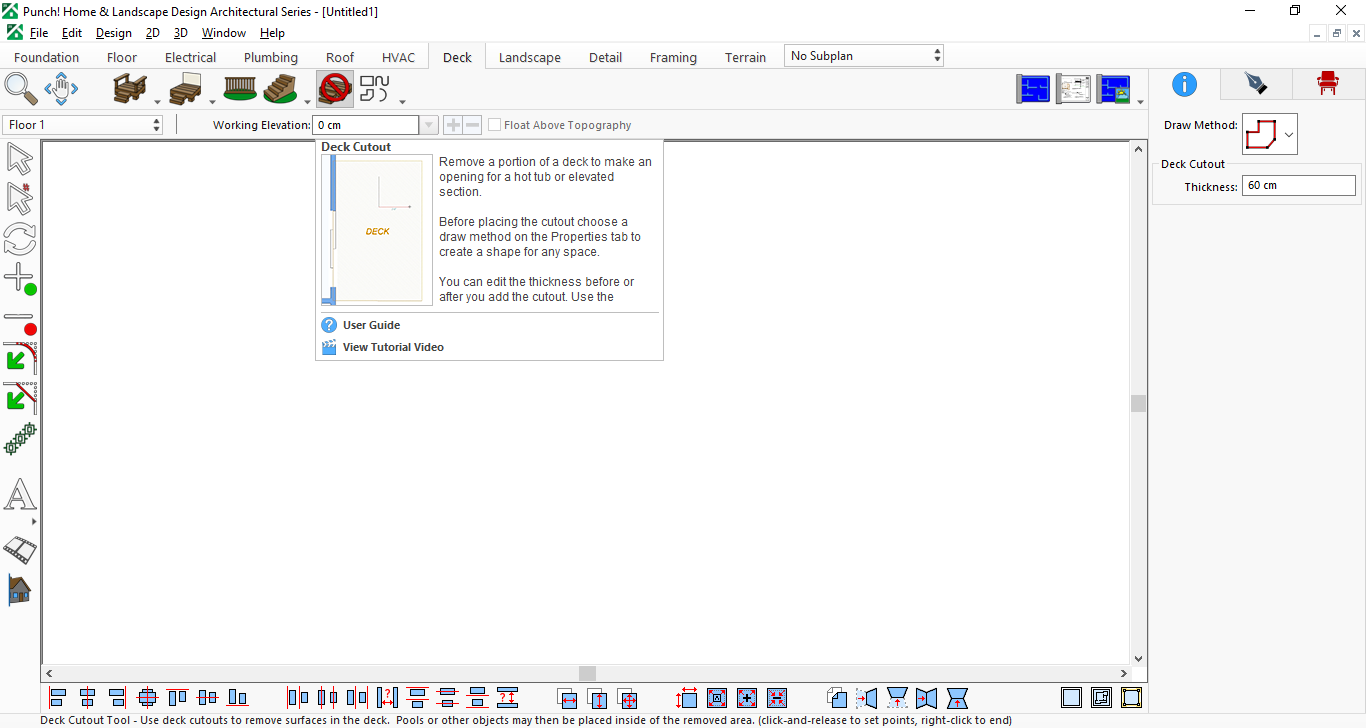Click the plus elevation button
1366x728 pixels.
point(453,125)
